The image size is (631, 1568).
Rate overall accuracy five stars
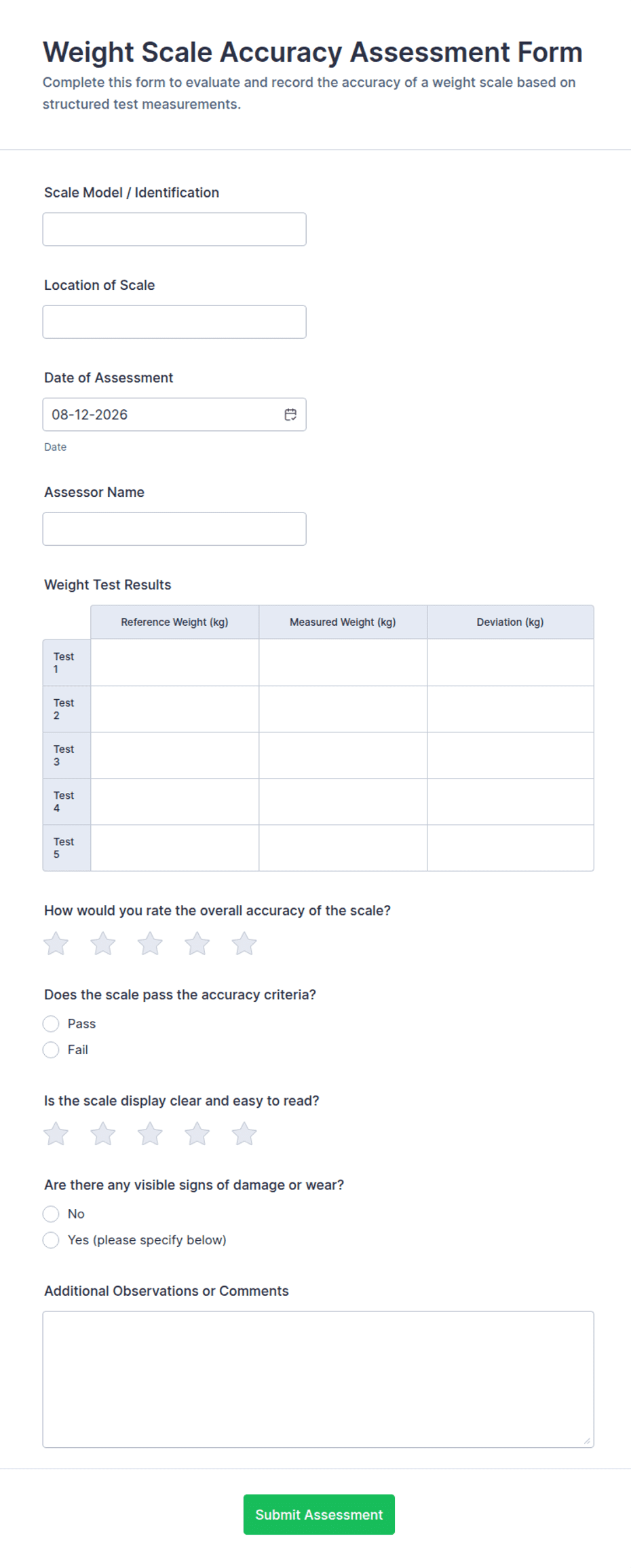[244, 944]
